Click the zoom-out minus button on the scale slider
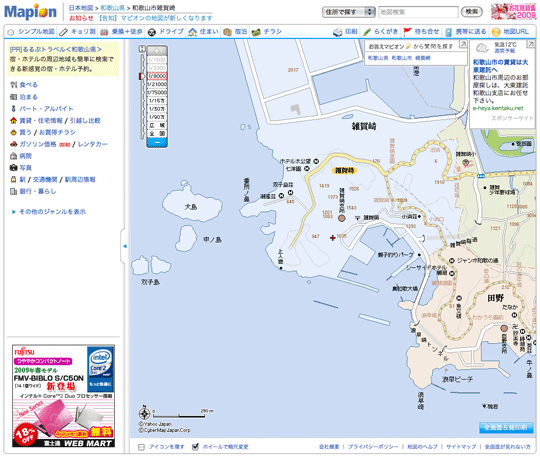The width and height of the screenshot is (540, 459). [157, 142]
